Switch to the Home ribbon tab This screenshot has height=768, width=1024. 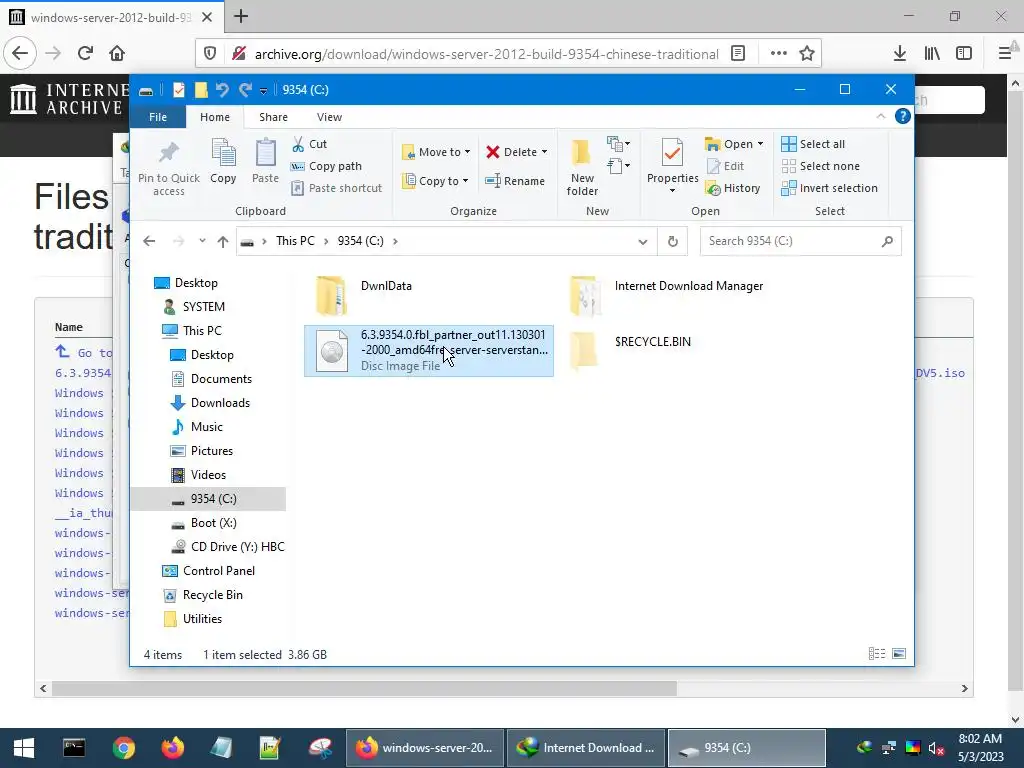[215, 117]
